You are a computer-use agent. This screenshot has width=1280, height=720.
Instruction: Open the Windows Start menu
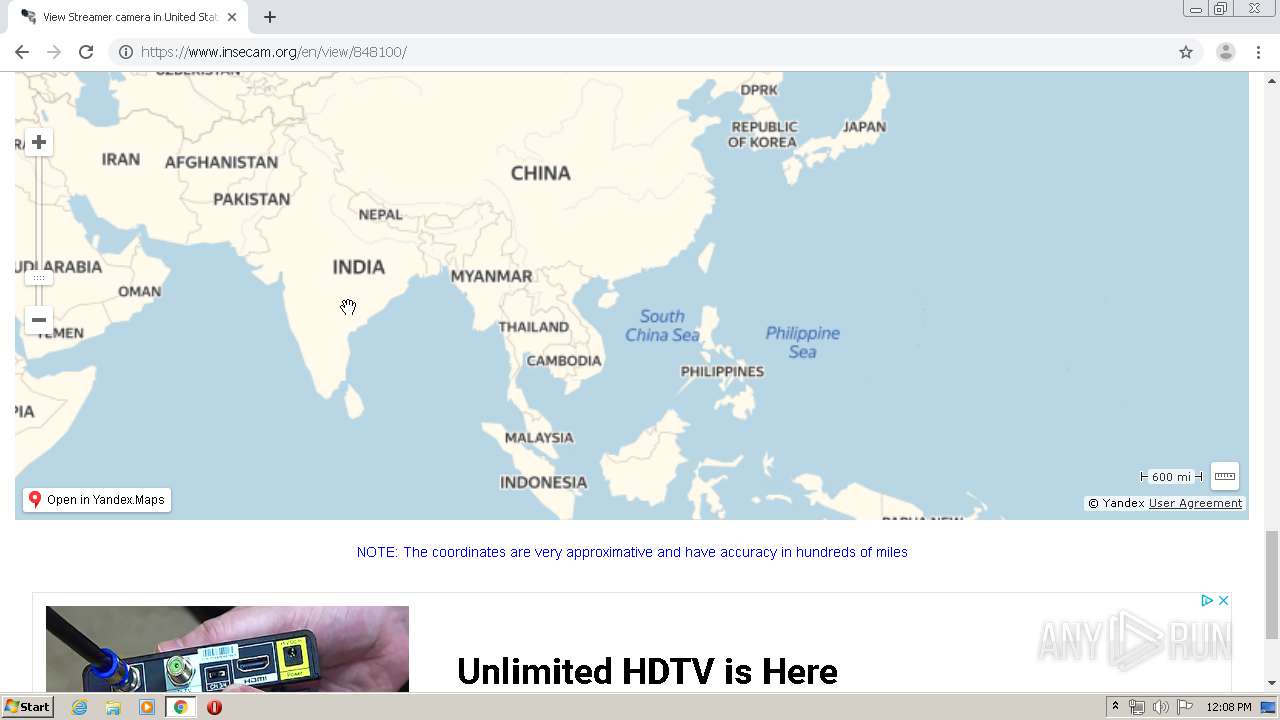[27, 707]
